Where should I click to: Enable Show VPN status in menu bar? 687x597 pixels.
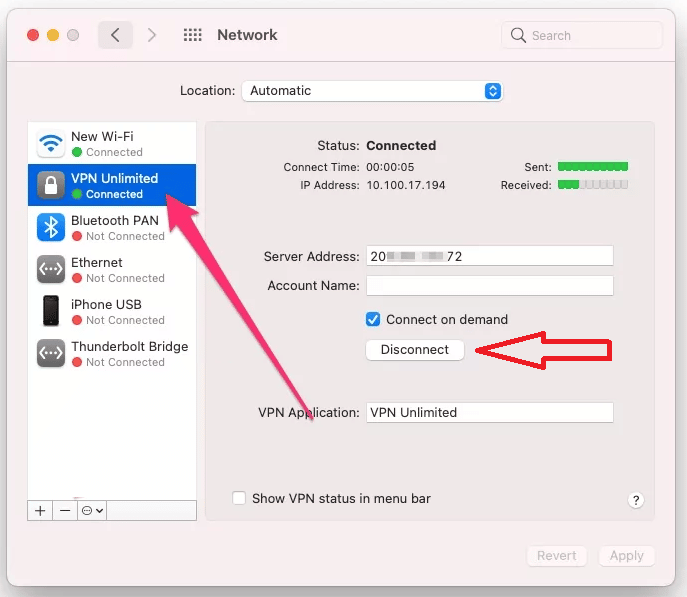tap(239, 498)
